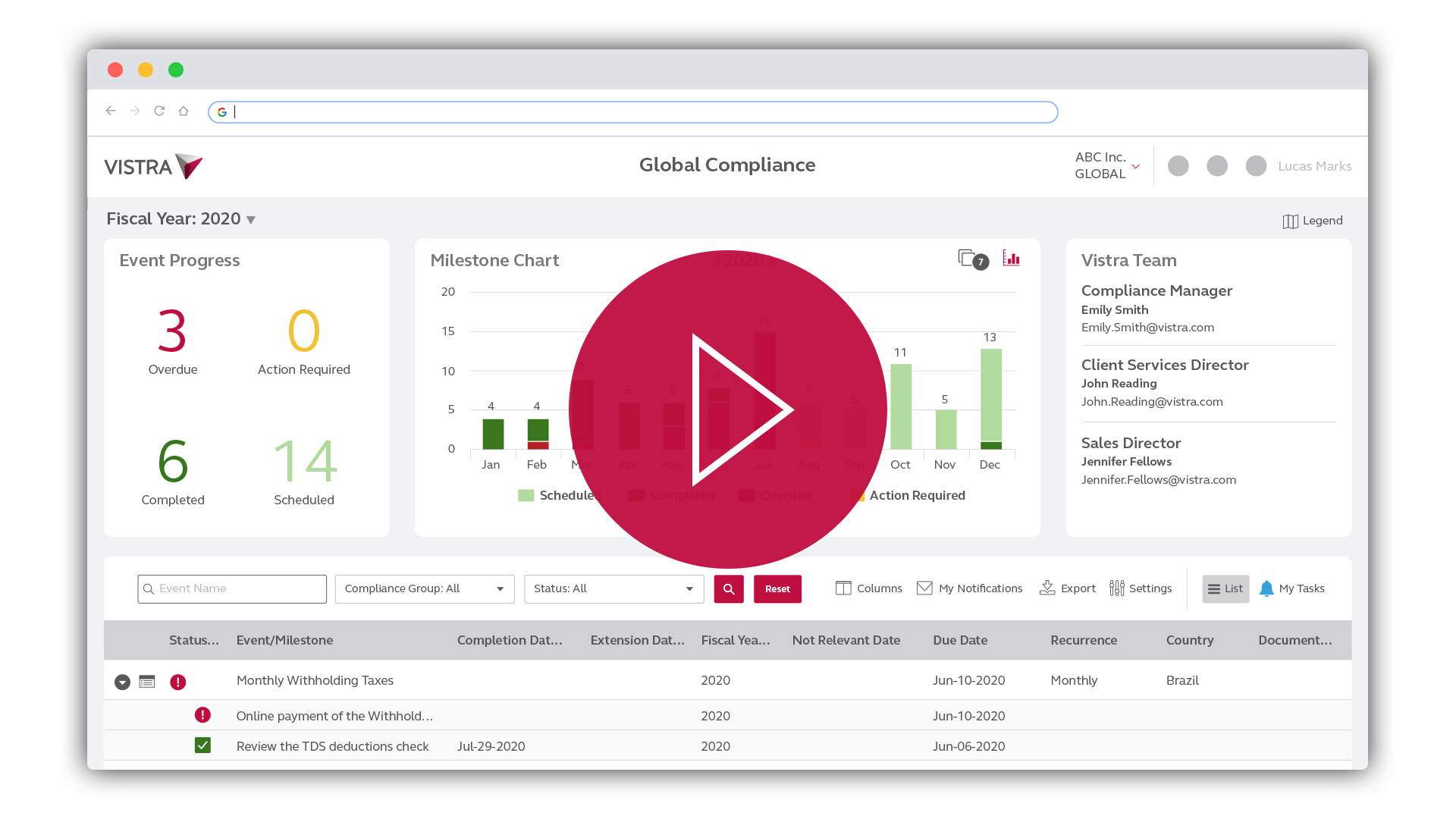
Task: Sort by the Event/Milestone column header
Action: coord(284,640)
